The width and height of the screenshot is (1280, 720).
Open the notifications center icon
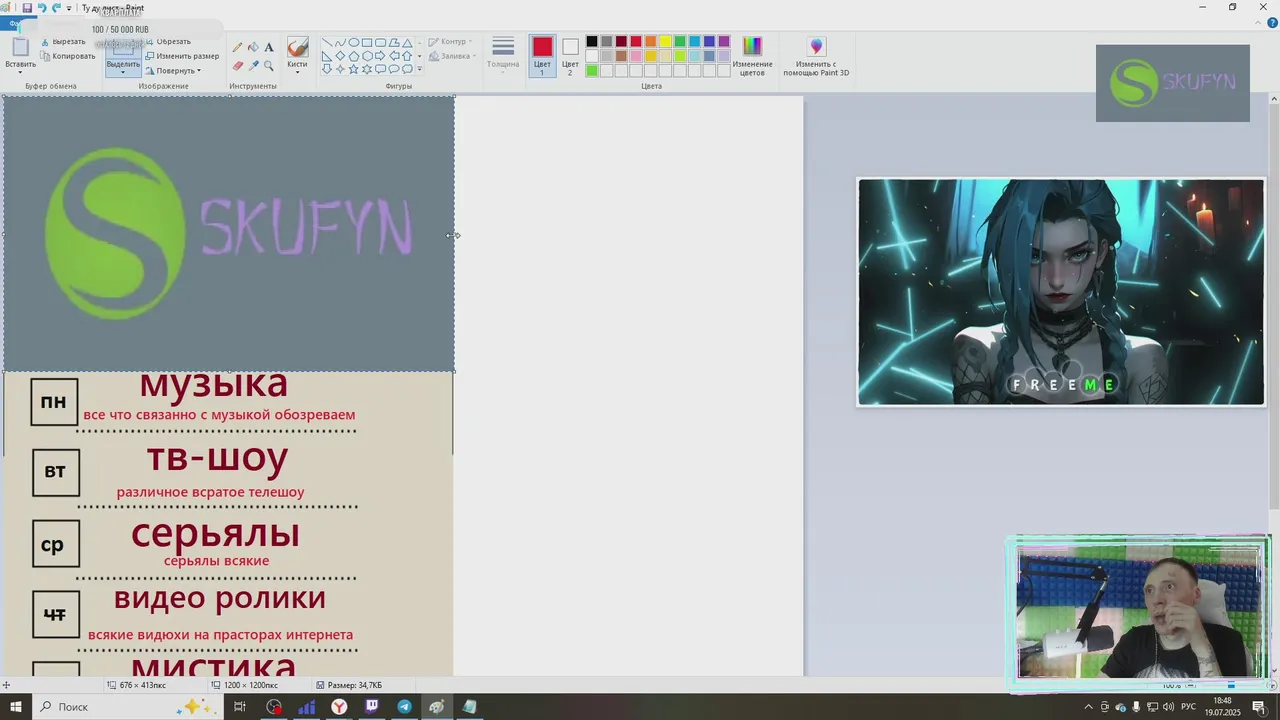point(1259,707)
